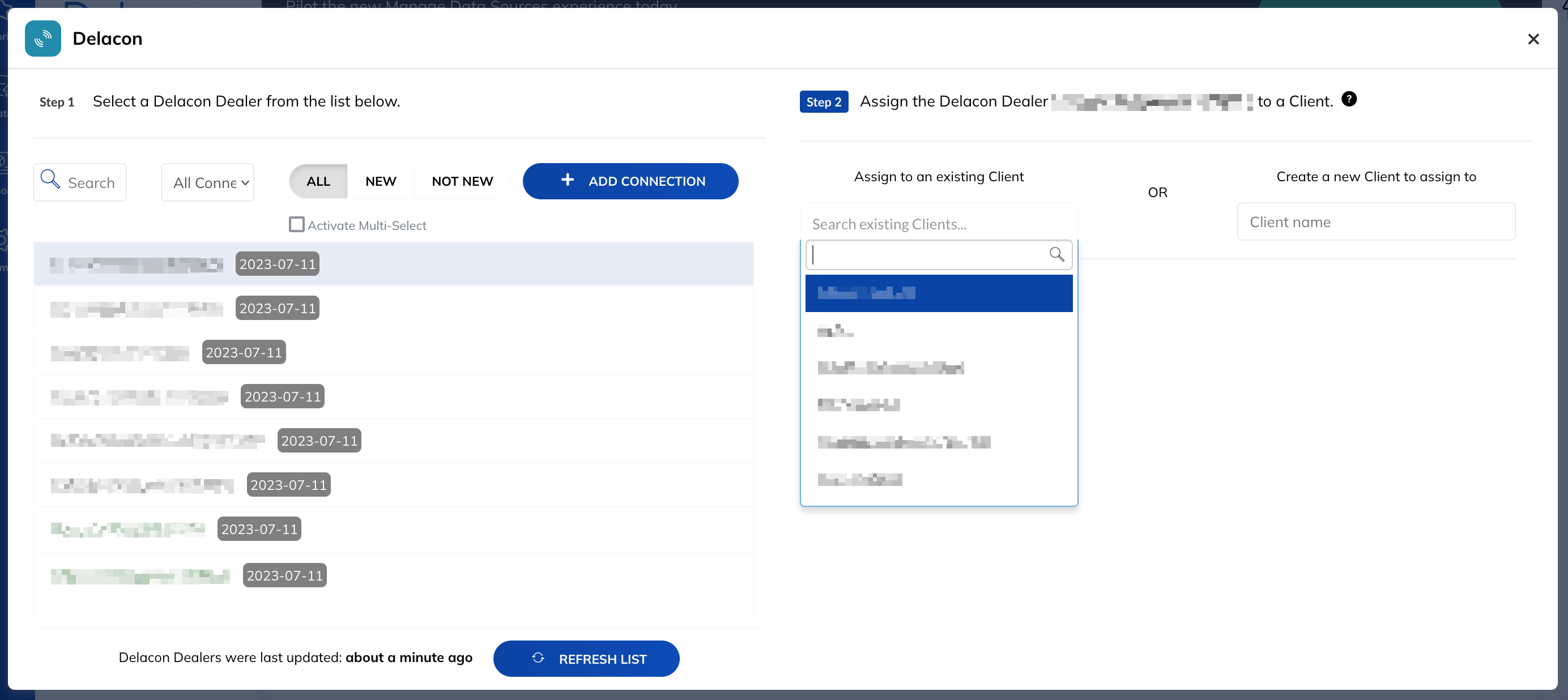The image size is (1568, 700).
Task: Click the Delacon logo icon
Action: tap(42, 39)
